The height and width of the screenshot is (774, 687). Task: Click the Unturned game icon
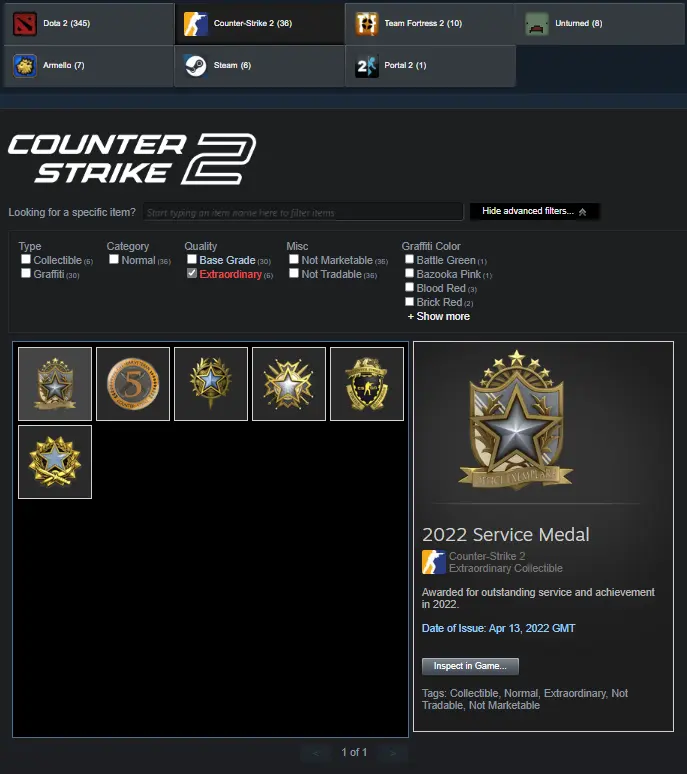point(537,23)
